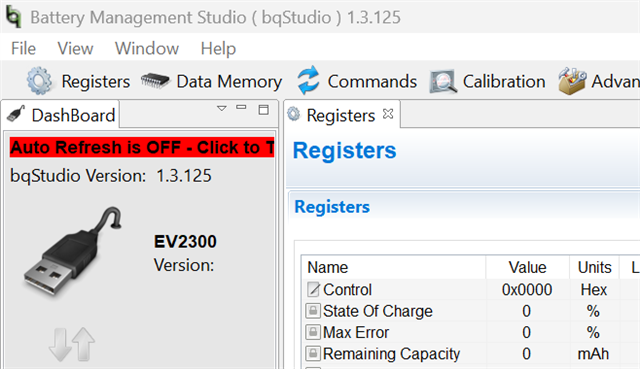Image resolution: width=640 pixels, height=369 pixels.
Task: Click the lock icon beside Max Error
Action: pyautogui.click(x=313, y=332)
